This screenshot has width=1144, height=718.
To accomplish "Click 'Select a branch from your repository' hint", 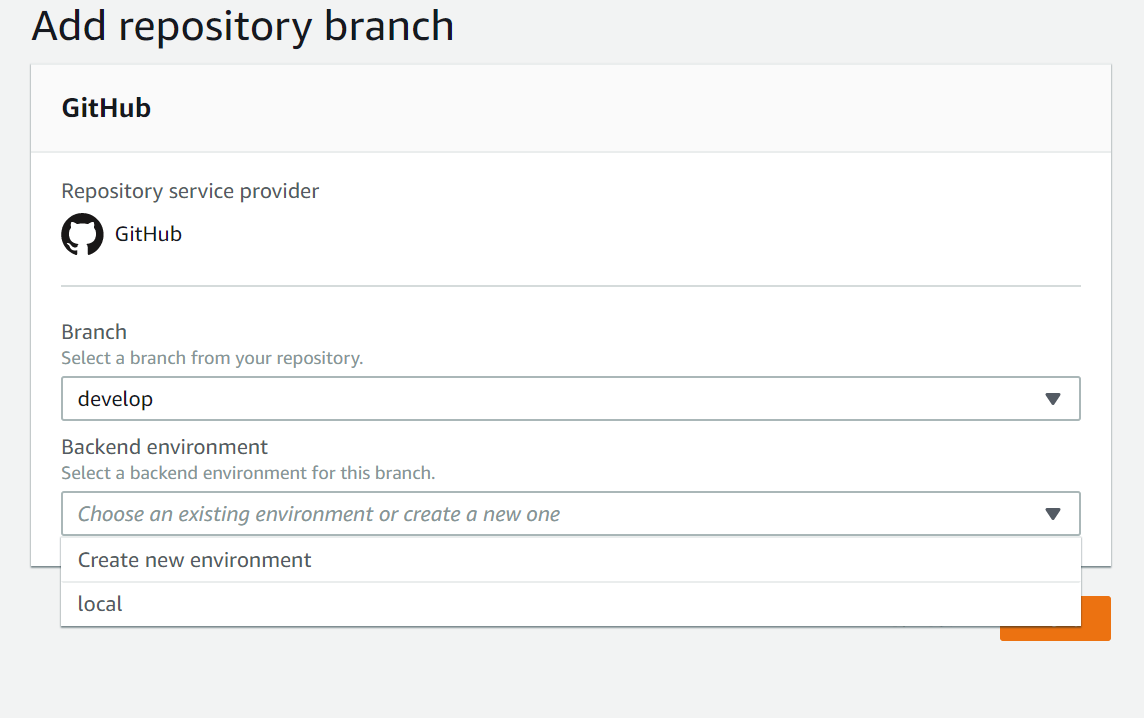I will [212, 358].
